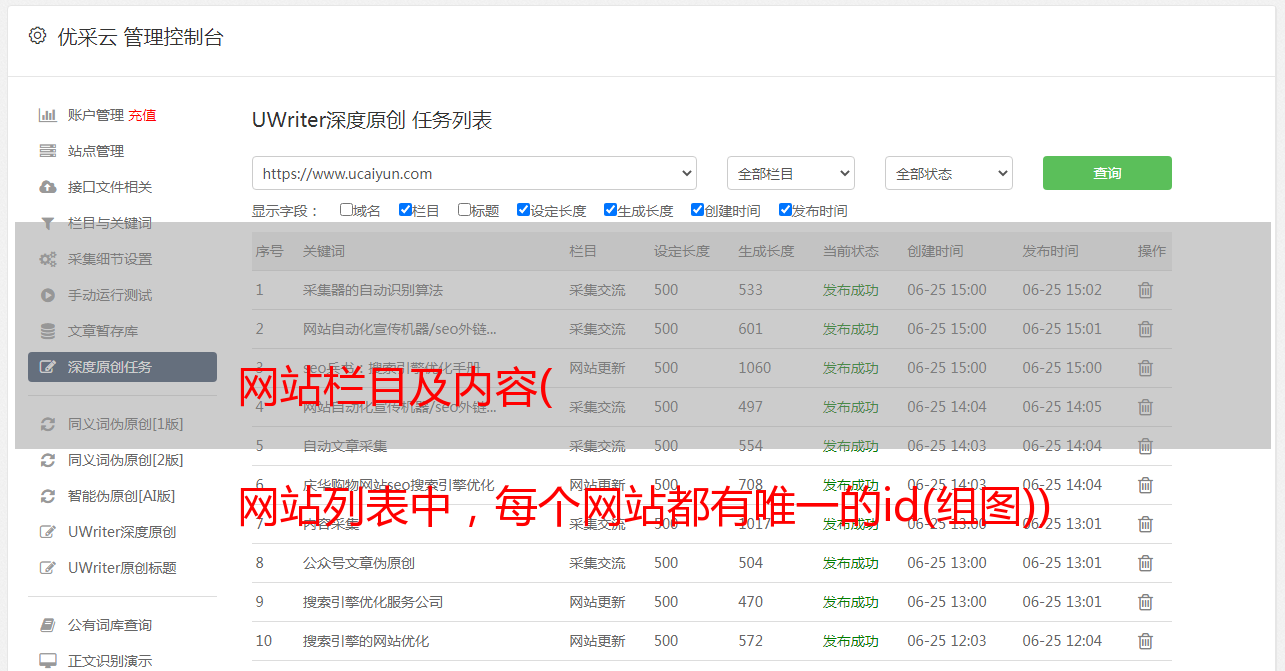This screenshot has height=671, width=1285.
Task: Delete row 6 task with trash icon
Action: [1145, 485]
